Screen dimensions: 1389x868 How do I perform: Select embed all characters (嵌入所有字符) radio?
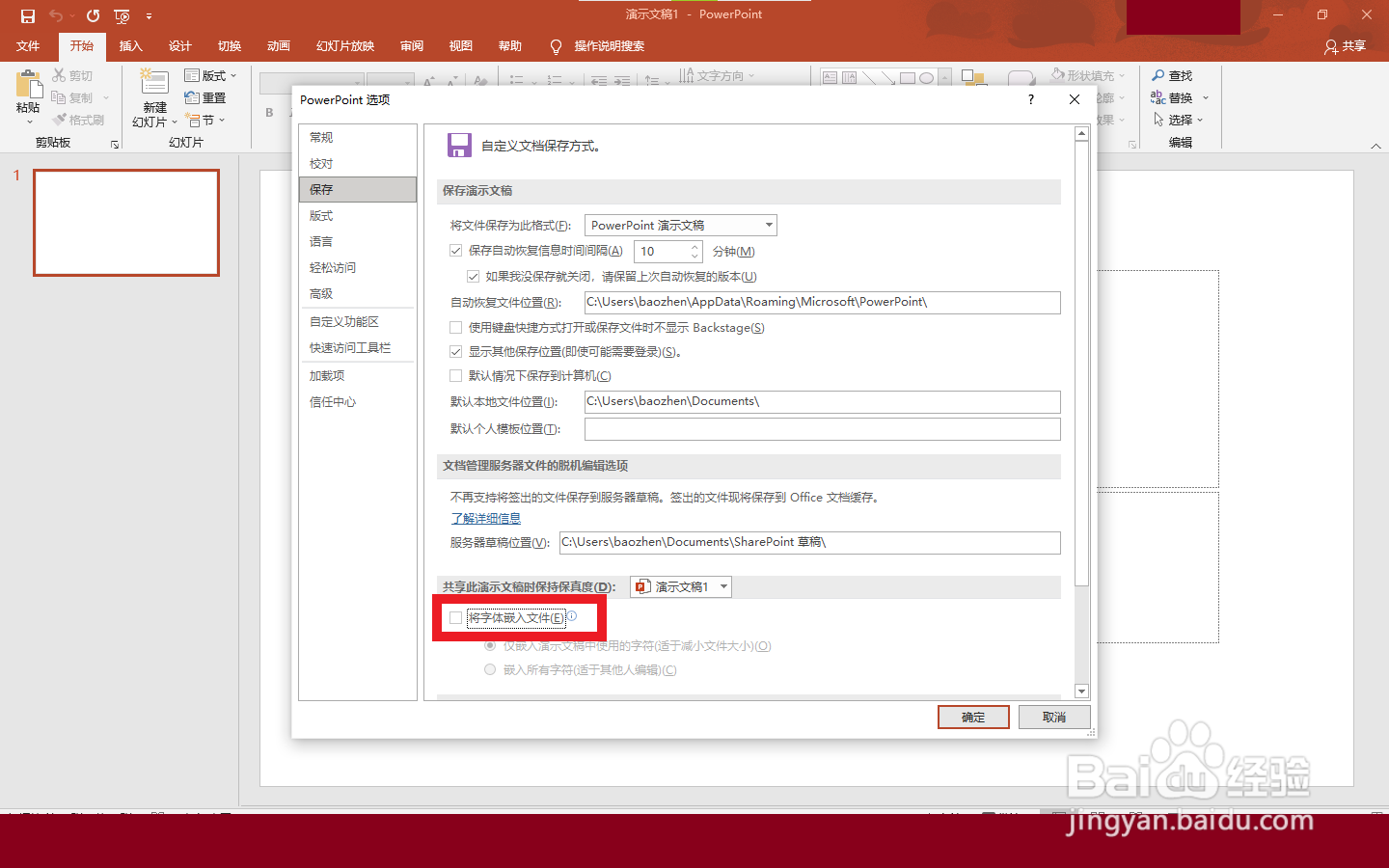[490, 669]
